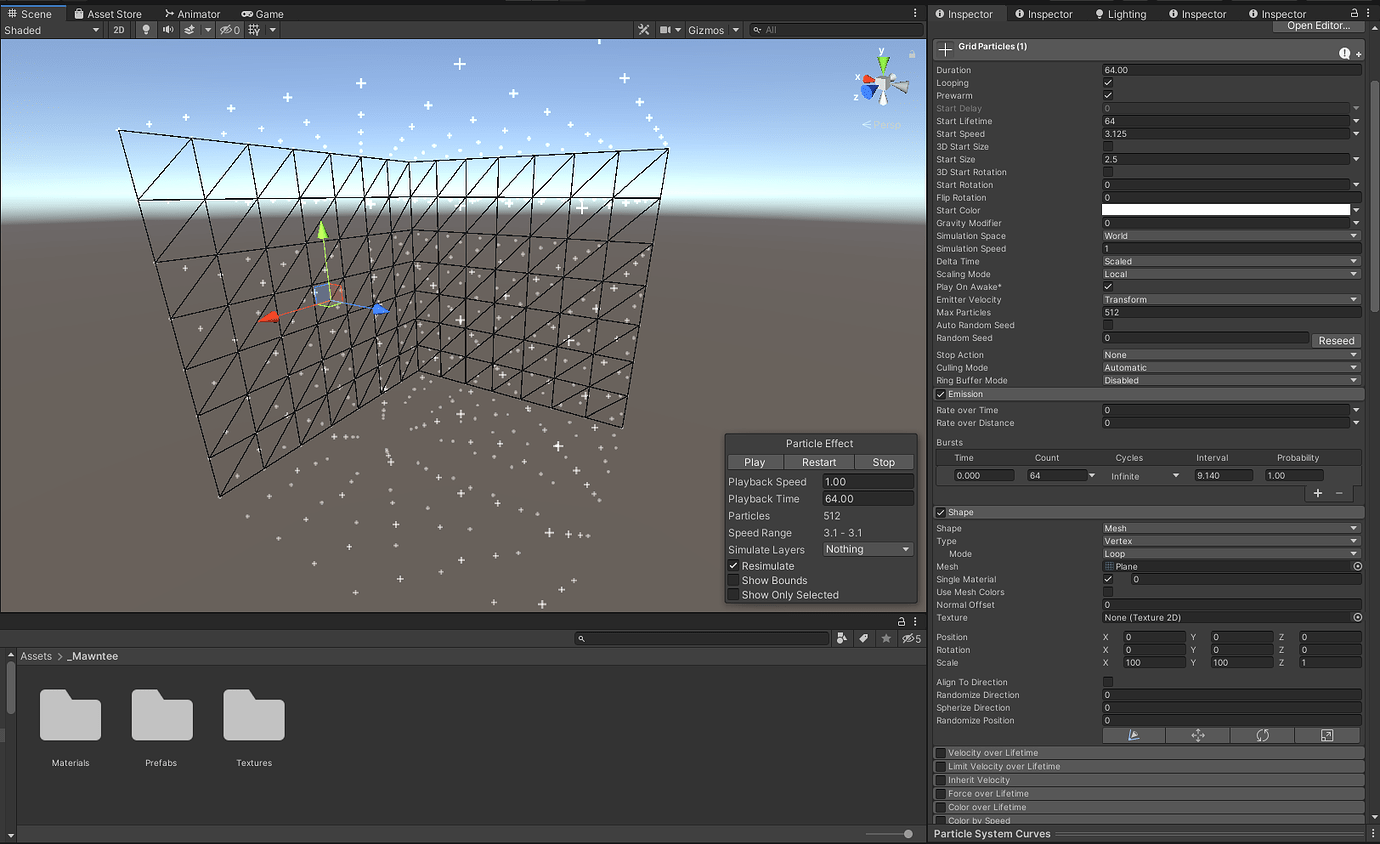Image resolution: width=1380 pixels, height=844 pixels.
Task: Toggle scene lighting with the bulb icon
Action: click(x=146, y=29)
